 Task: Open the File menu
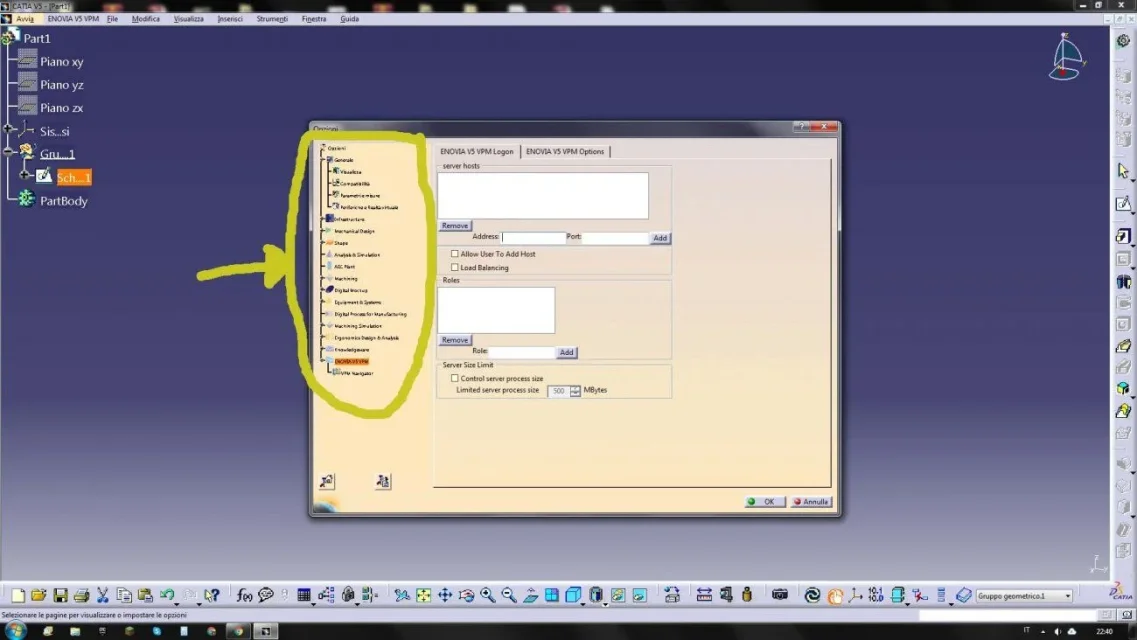(112, 19)
